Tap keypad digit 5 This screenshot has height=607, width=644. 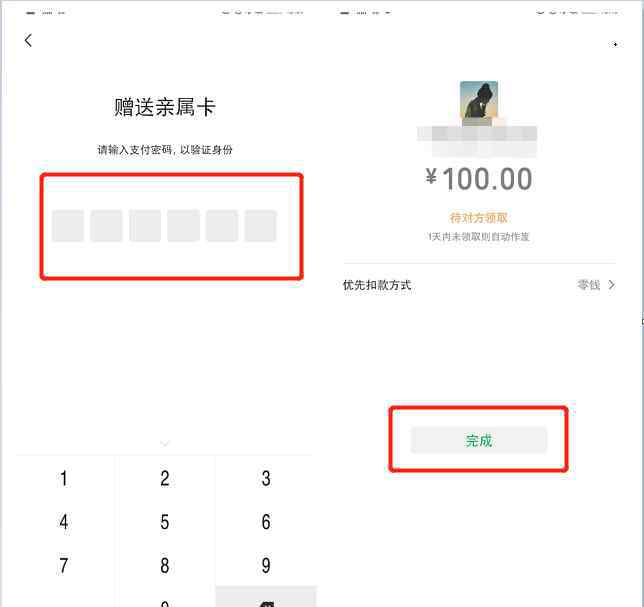tap(165, 522)
